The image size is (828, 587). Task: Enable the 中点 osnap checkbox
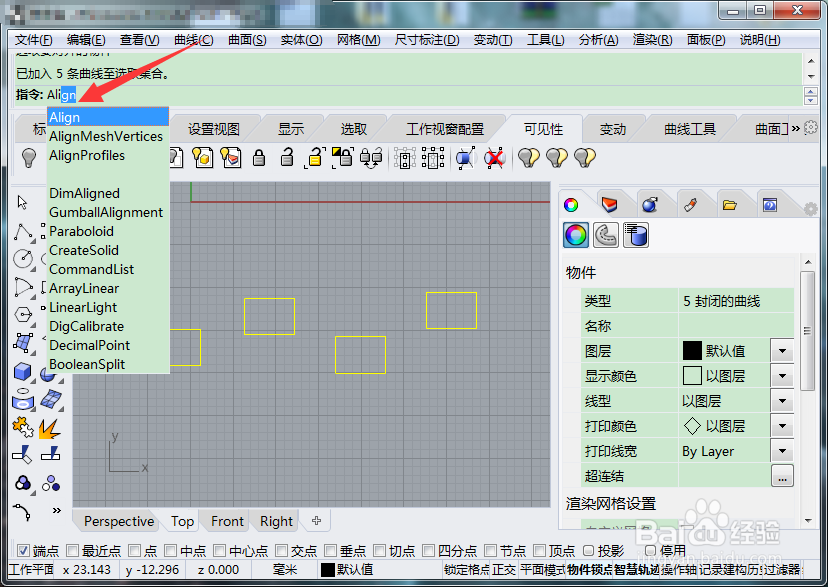(170, 551)
